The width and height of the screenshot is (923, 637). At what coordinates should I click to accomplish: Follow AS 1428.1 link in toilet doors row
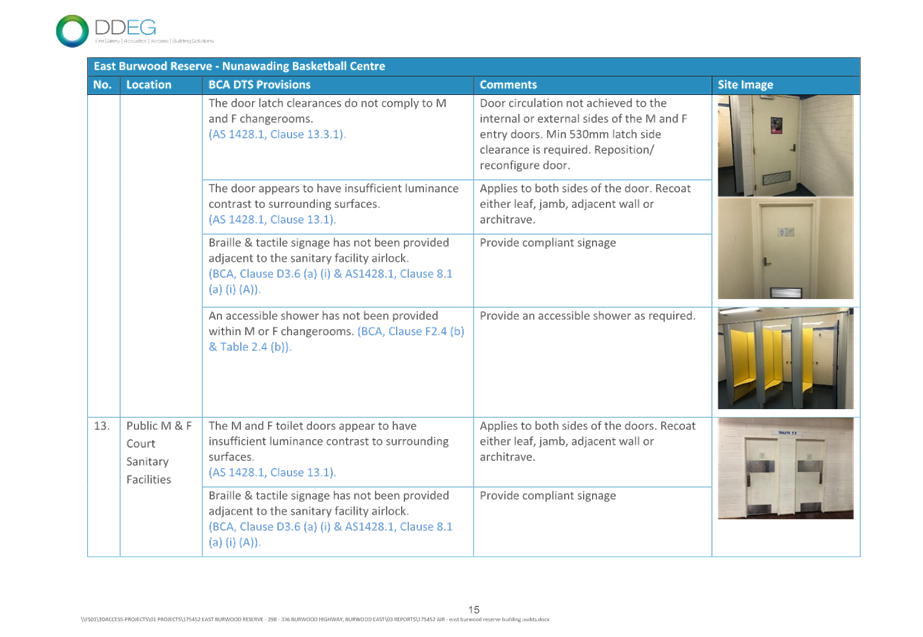click(272, 471)
